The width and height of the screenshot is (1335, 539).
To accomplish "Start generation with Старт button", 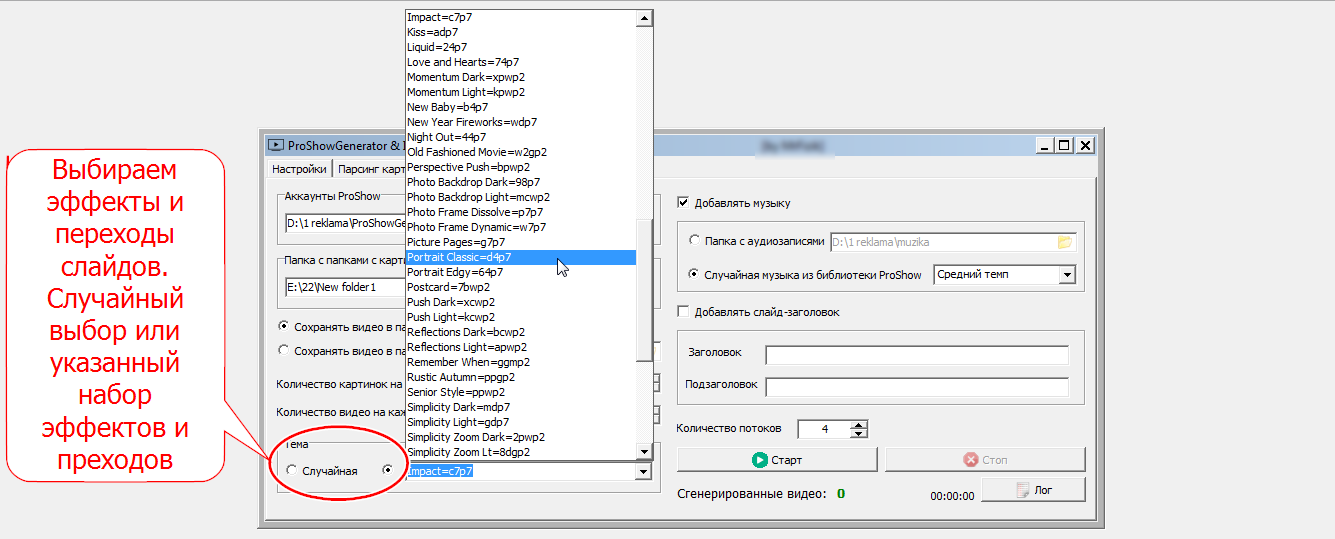I will (777, 460).
